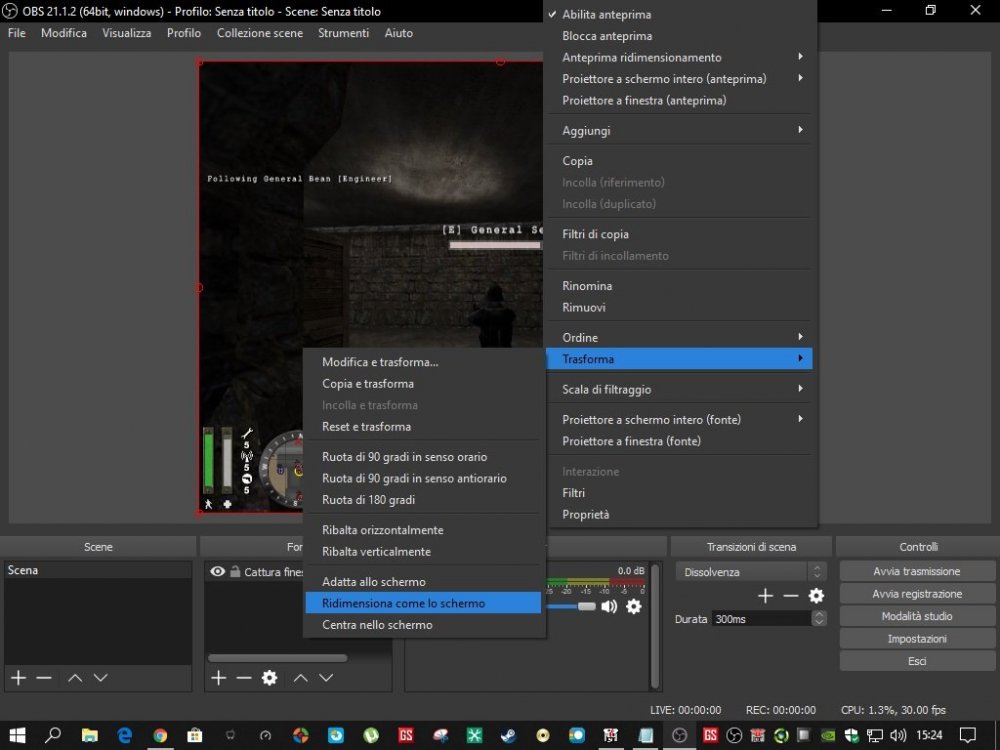Click the sources list horizontal scrollbar

pyautogui.click(x=277, y=658)
